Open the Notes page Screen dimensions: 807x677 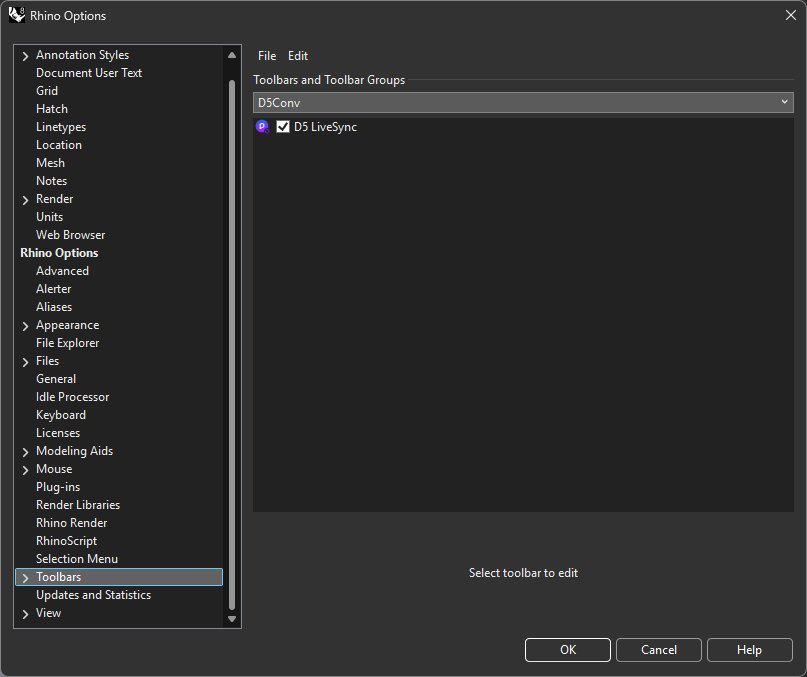[x=51, y=181]
